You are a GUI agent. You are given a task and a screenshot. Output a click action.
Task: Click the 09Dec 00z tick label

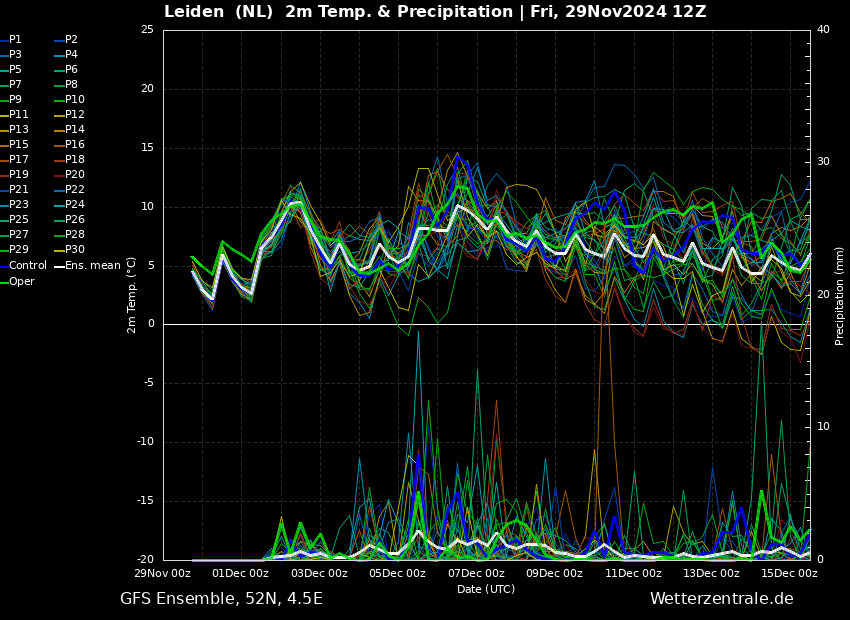tap(556, 573)
